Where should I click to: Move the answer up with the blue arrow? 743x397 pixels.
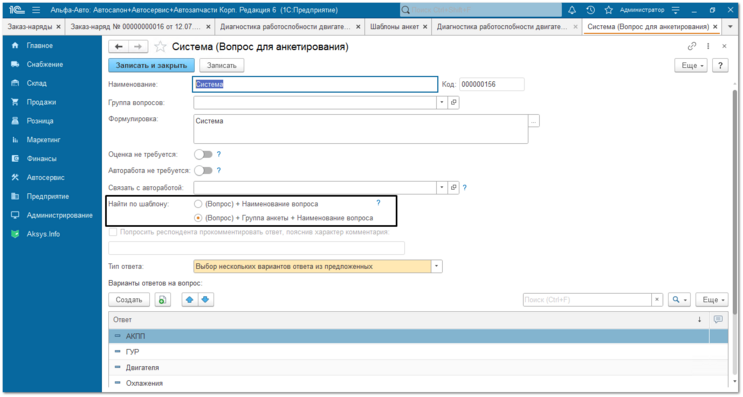pos(190,299)
